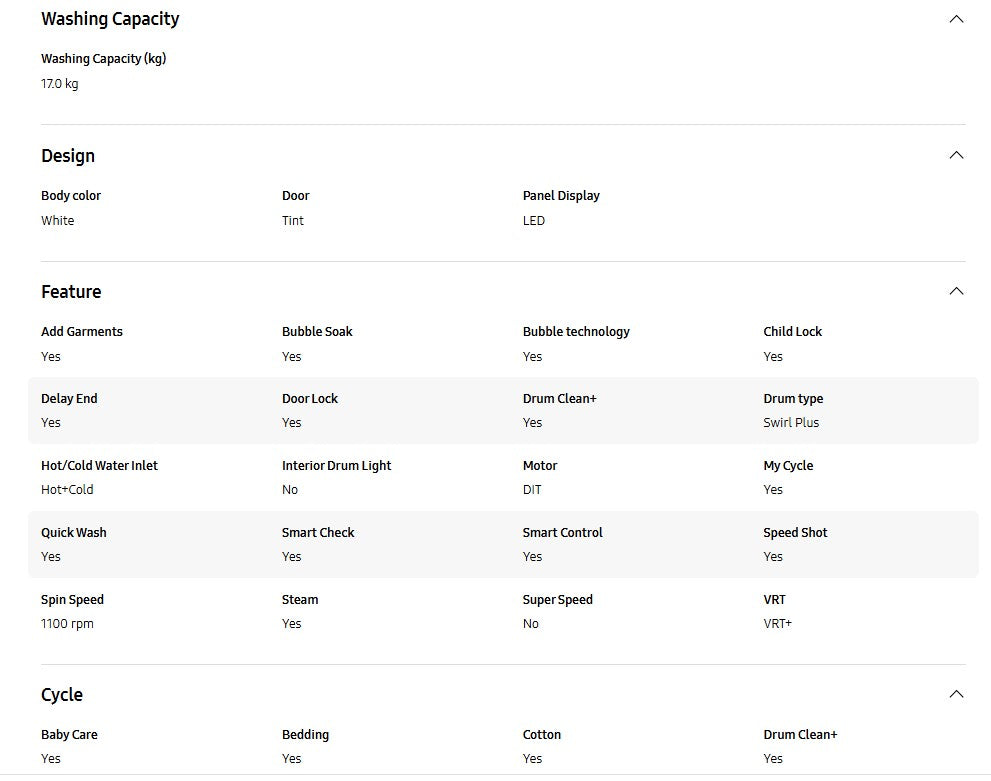Click the Bubble Soak feature label

coord(317,332)
